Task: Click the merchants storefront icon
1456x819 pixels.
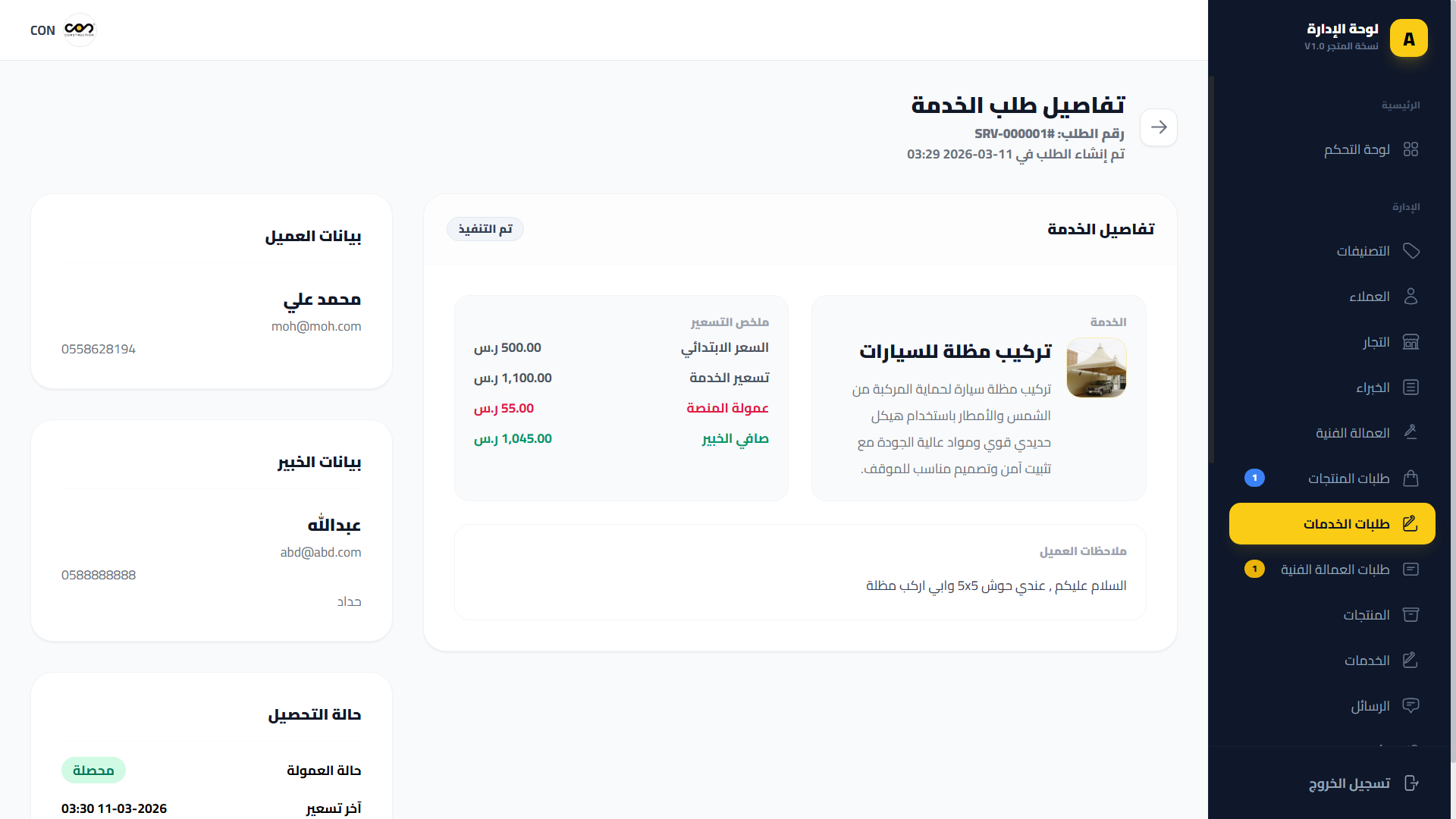Action: pyautogui.click(x=1410, y=342)
